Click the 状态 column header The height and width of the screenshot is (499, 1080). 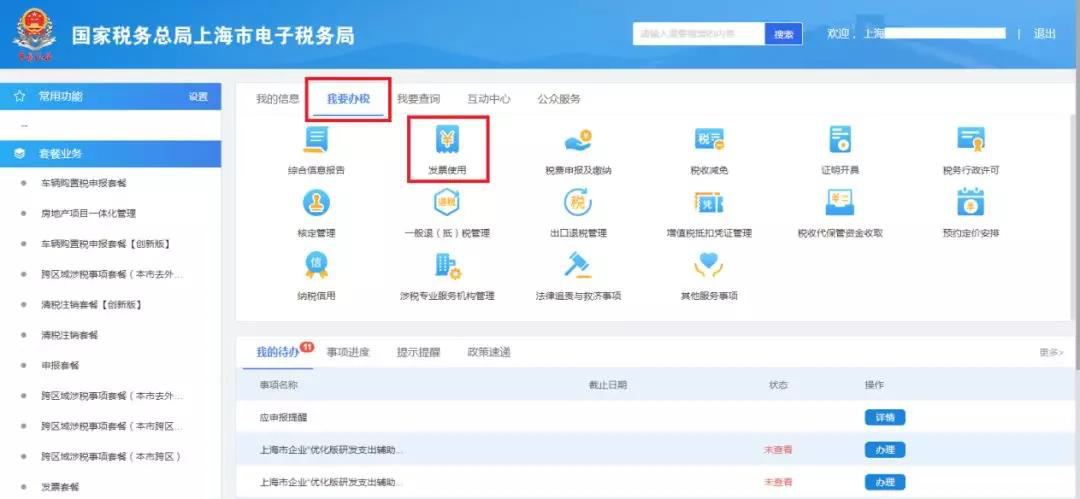[x=778, y=385]
